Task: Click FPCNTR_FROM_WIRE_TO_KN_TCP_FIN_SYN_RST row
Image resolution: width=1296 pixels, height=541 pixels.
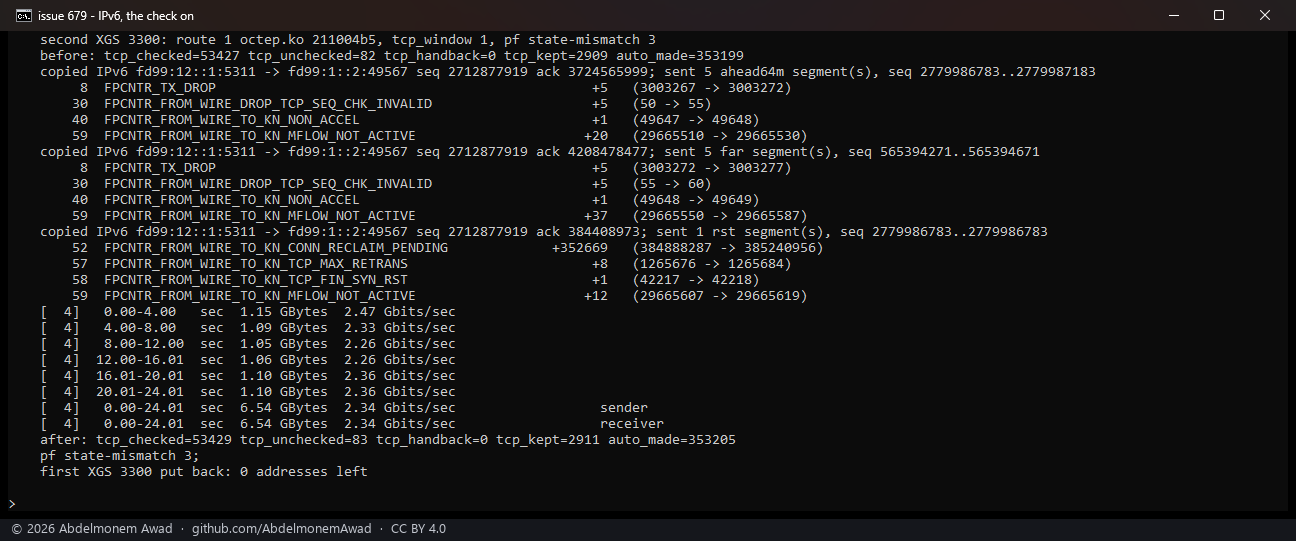Action: click(416, 280)
